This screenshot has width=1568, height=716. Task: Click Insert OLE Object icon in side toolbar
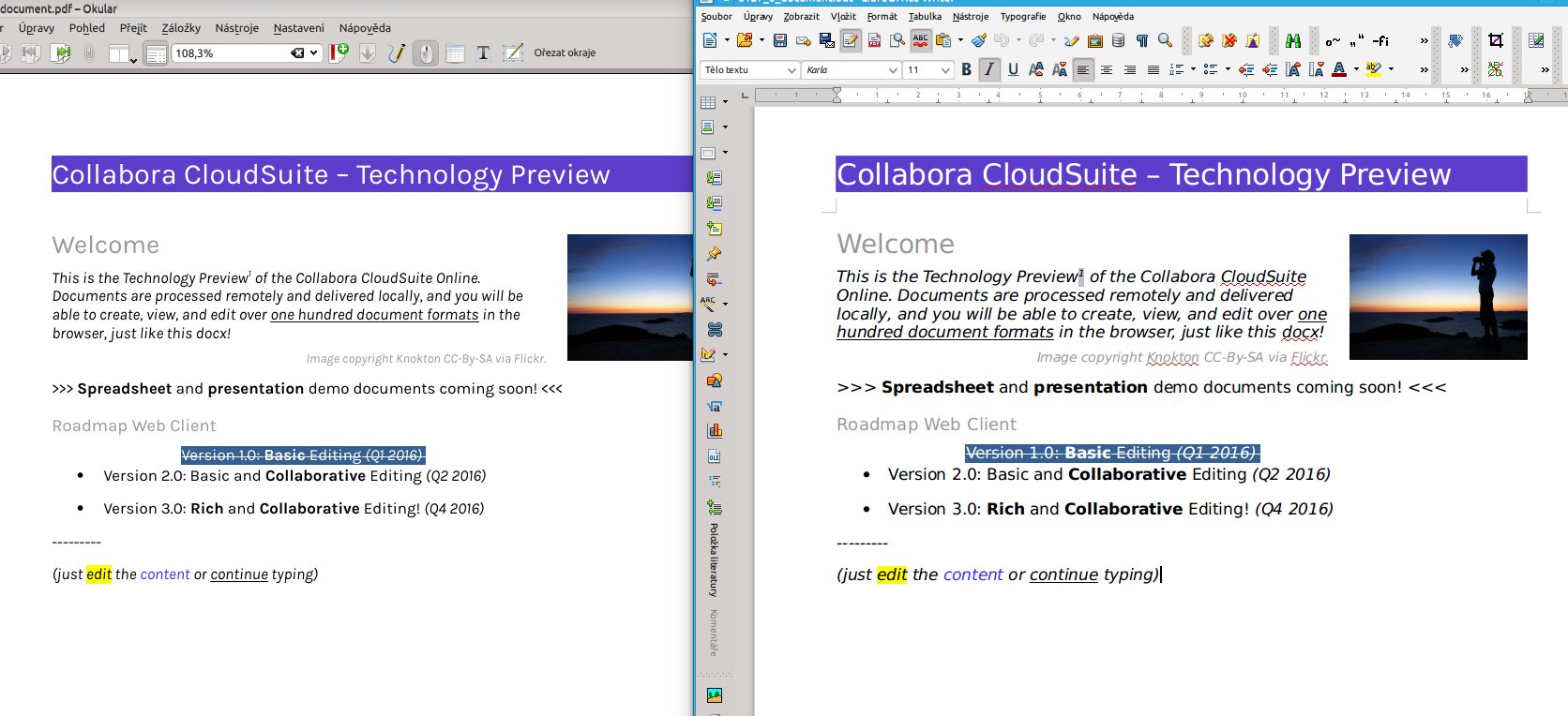715,456
